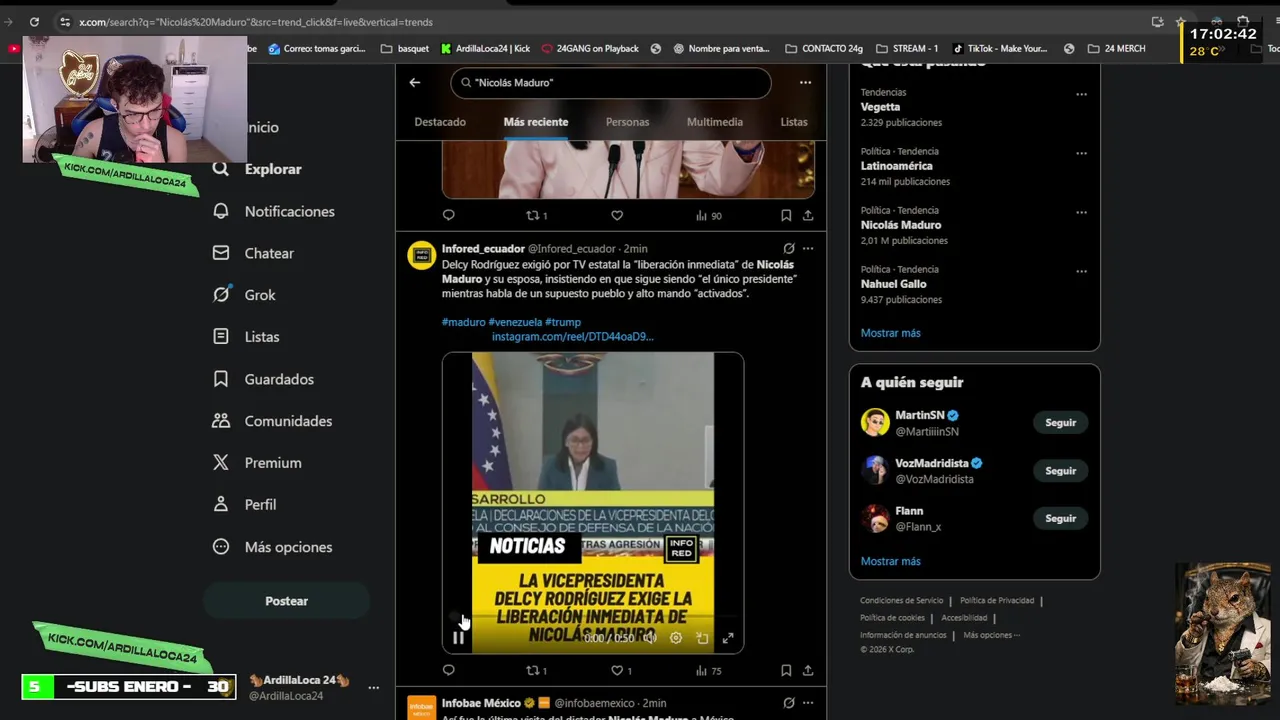The width and height of the screenshot is (1280, 720).
Task: Open Listas in the left sidebar
Action: click(x=246, y=337)
